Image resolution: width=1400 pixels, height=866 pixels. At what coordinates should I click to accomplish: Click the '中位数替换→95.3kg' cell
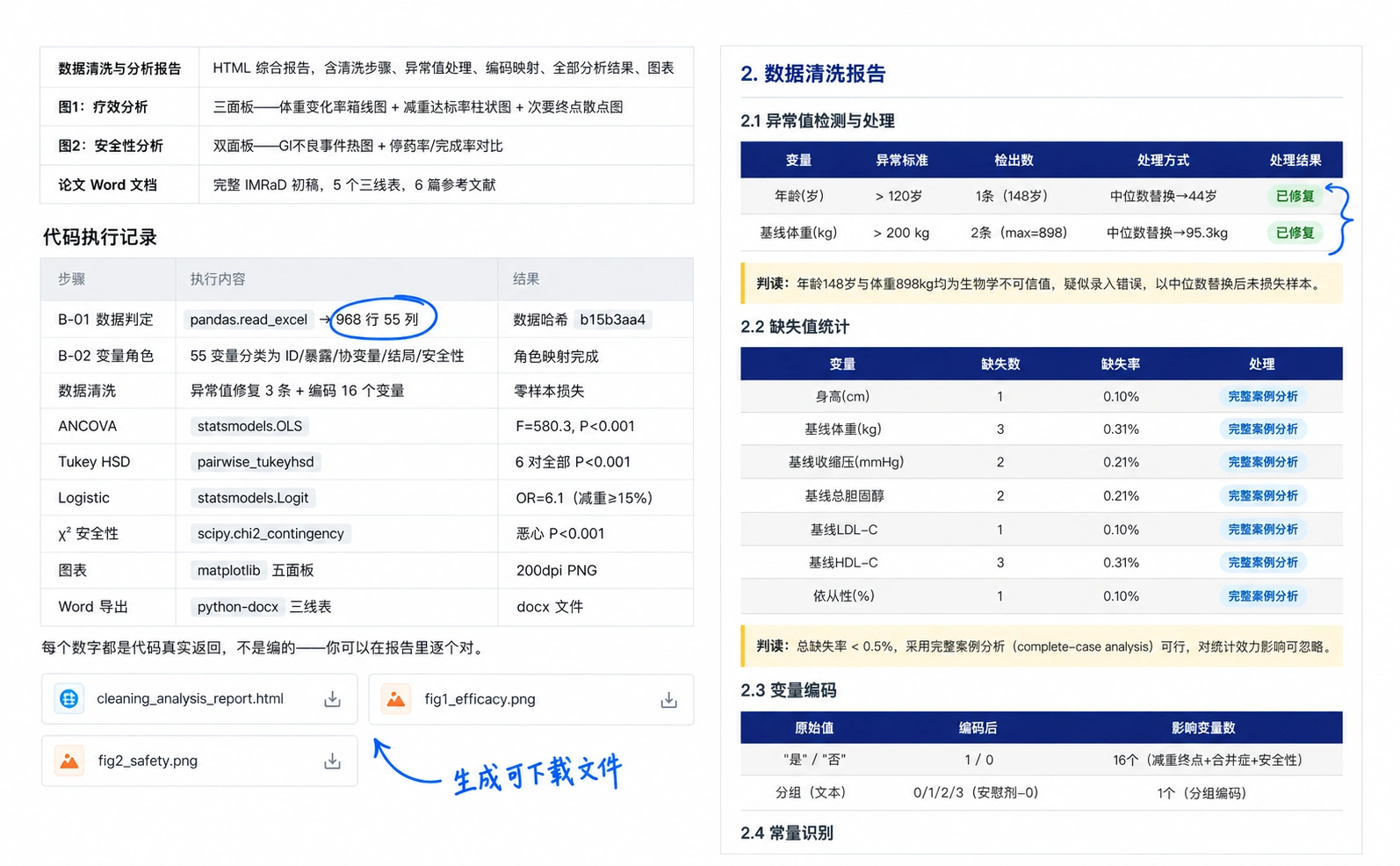(x=1166, y=233)
